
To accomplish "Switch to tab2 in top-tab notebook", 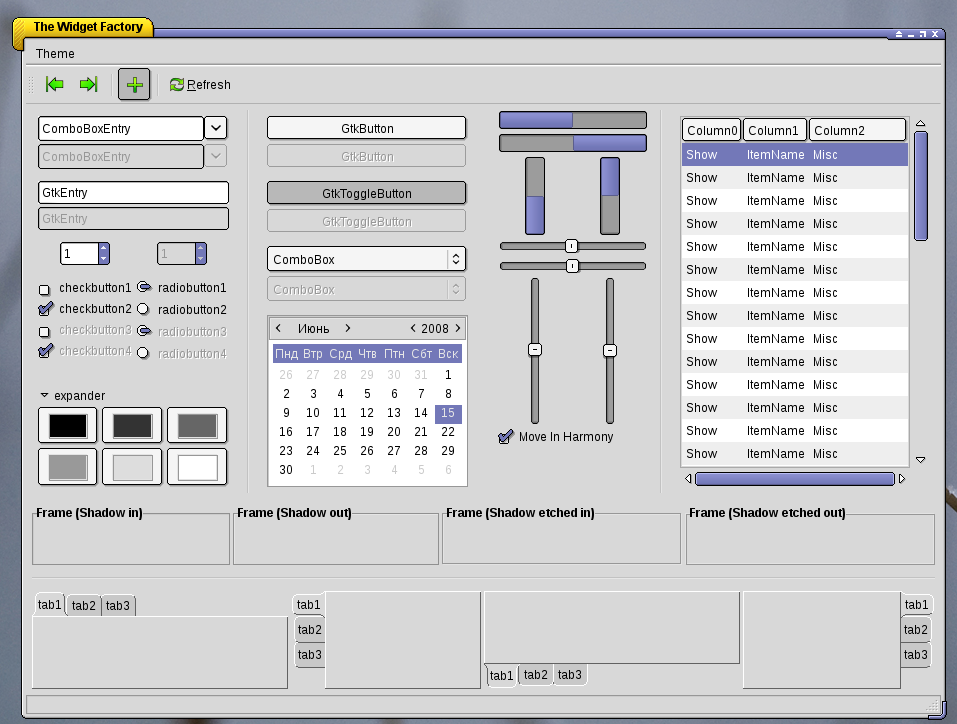I will tap(84, 606).
